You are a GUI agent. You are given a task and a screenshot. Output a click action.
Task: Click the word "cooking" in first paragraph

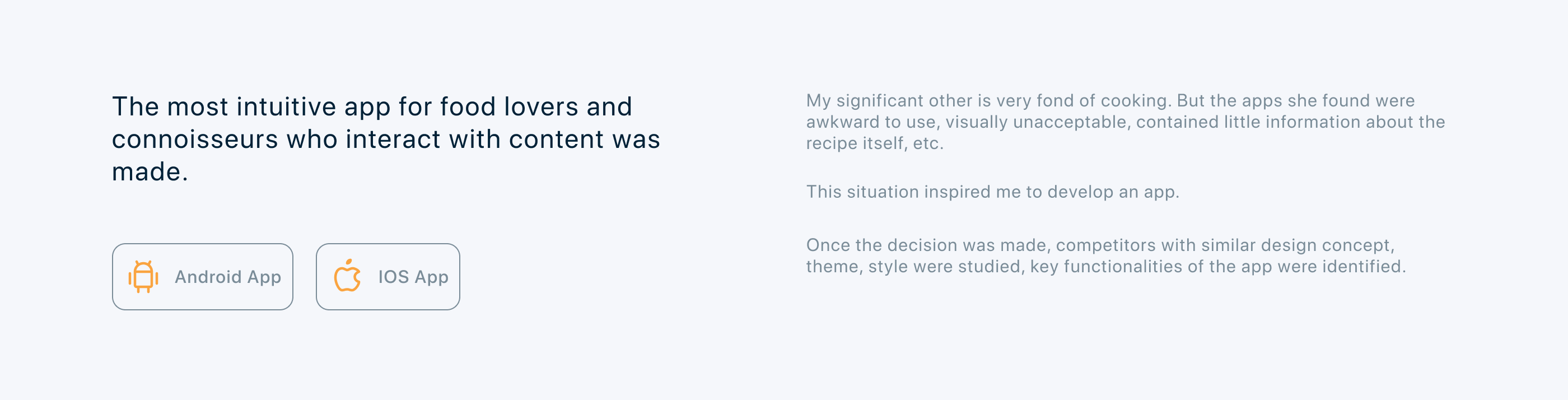(1136, 100)
